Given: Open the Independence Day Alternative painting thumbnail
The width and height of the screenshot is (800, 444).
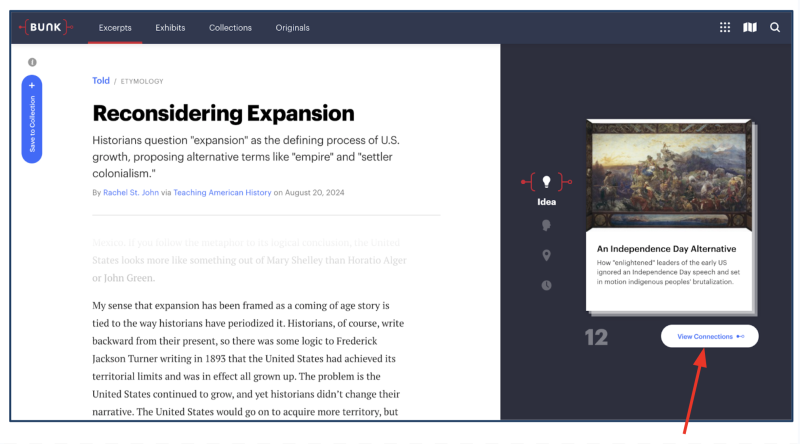Looking at the screenshot, I should click(x=666, y=175).
